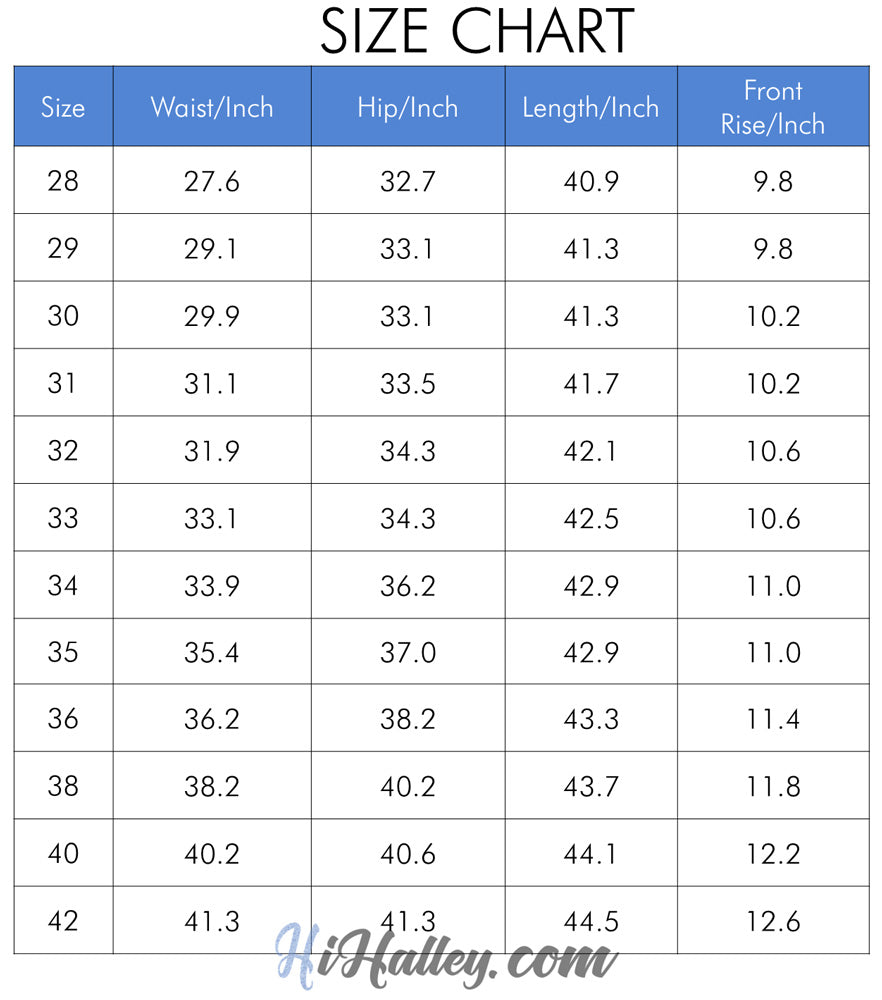Click the SIZE CHART title

[476, 31]
